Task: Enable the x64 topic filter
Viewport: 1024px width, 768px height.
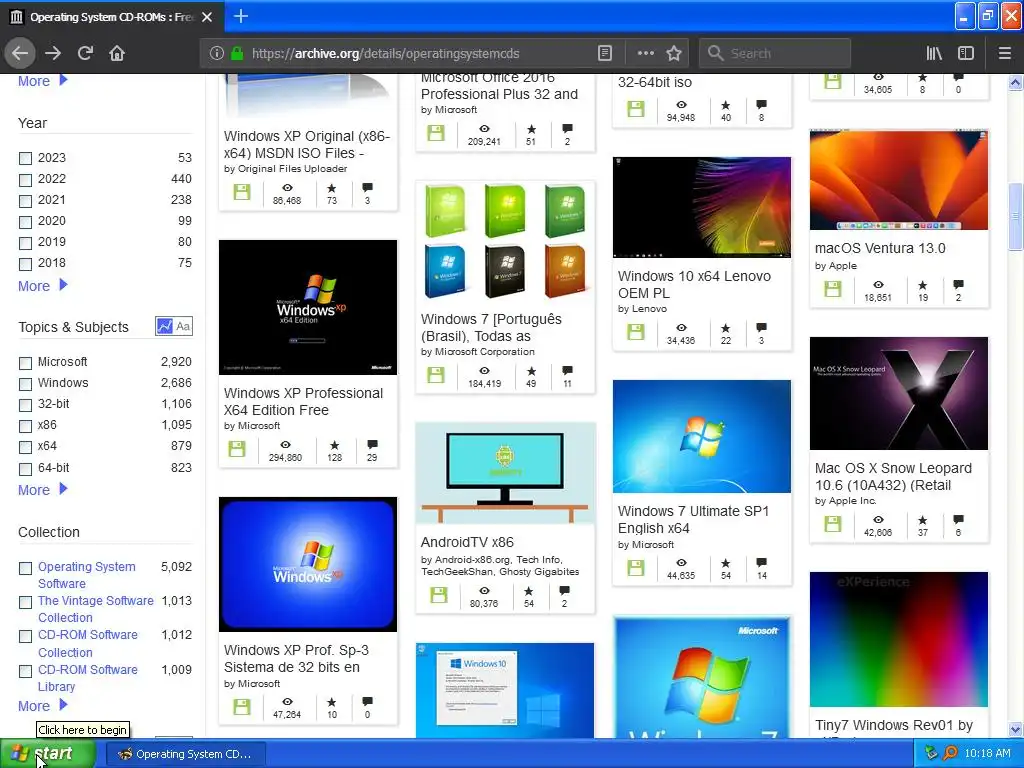Action: (x=25, y=447)
